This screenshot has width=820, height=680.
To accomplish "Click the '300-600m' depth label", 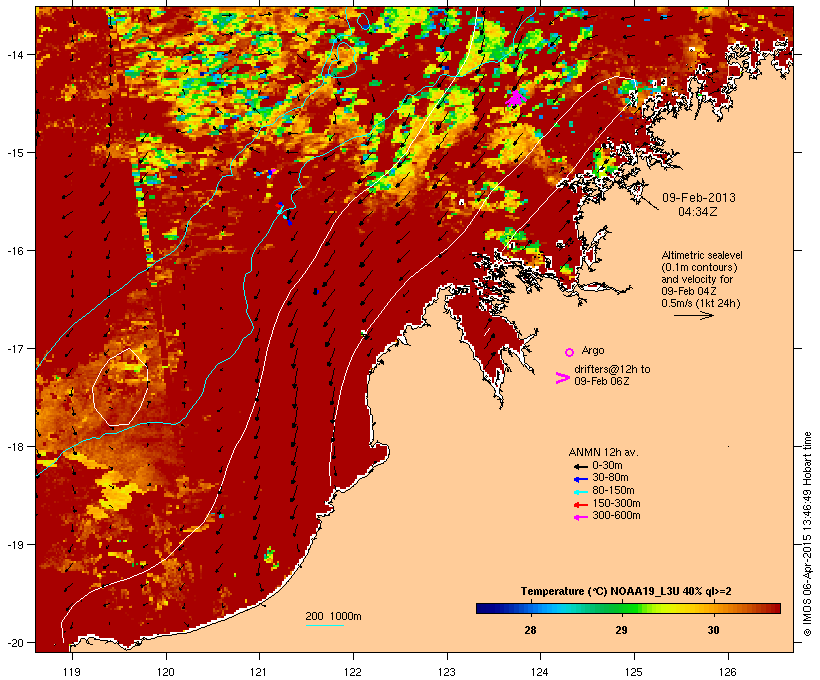I will 617,516.
